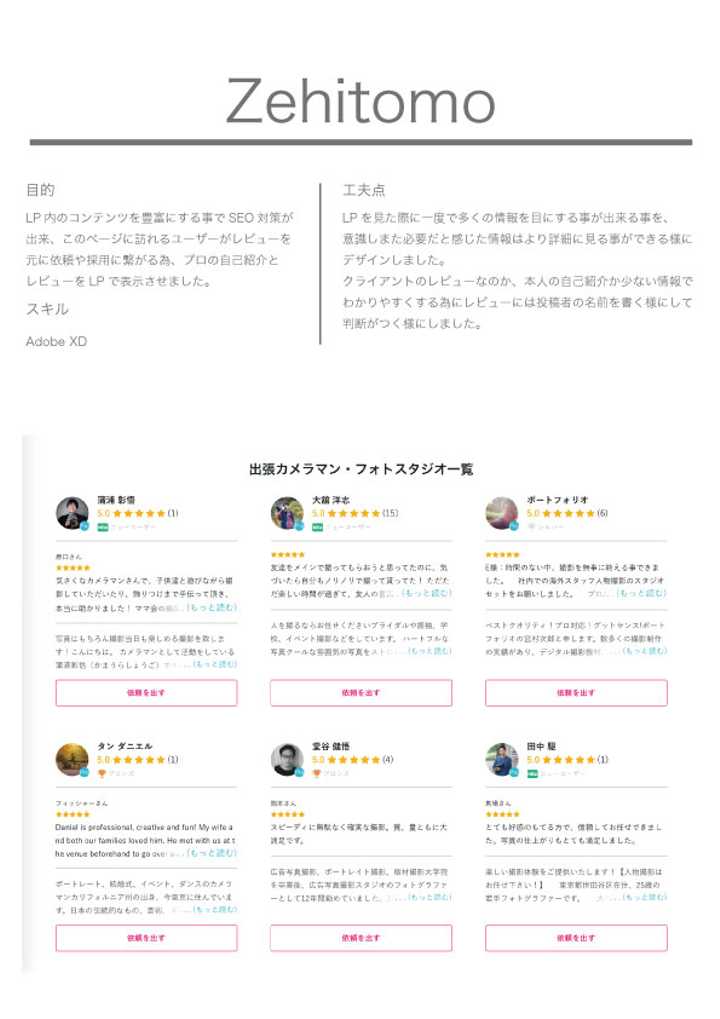Screen dimensions: 720x1019
Task: Click the 依頼を出す button for ポートフォリオ
Action: (x=576, y=692)
